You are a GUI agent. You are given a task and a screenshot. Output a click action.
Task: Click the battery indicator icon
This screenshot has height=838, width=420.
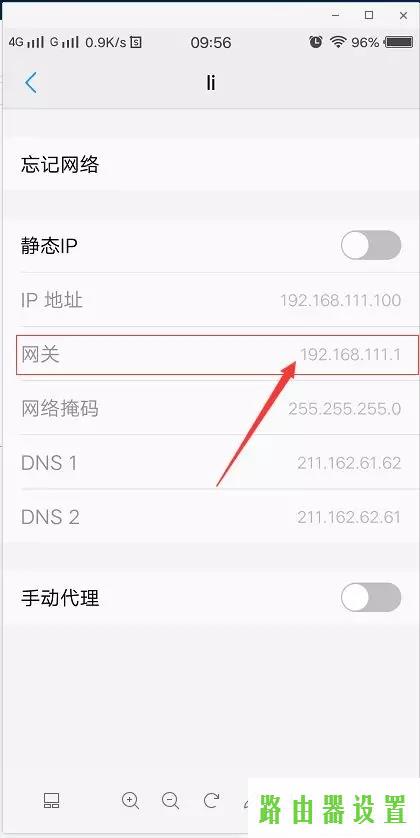tap(398, 42)
